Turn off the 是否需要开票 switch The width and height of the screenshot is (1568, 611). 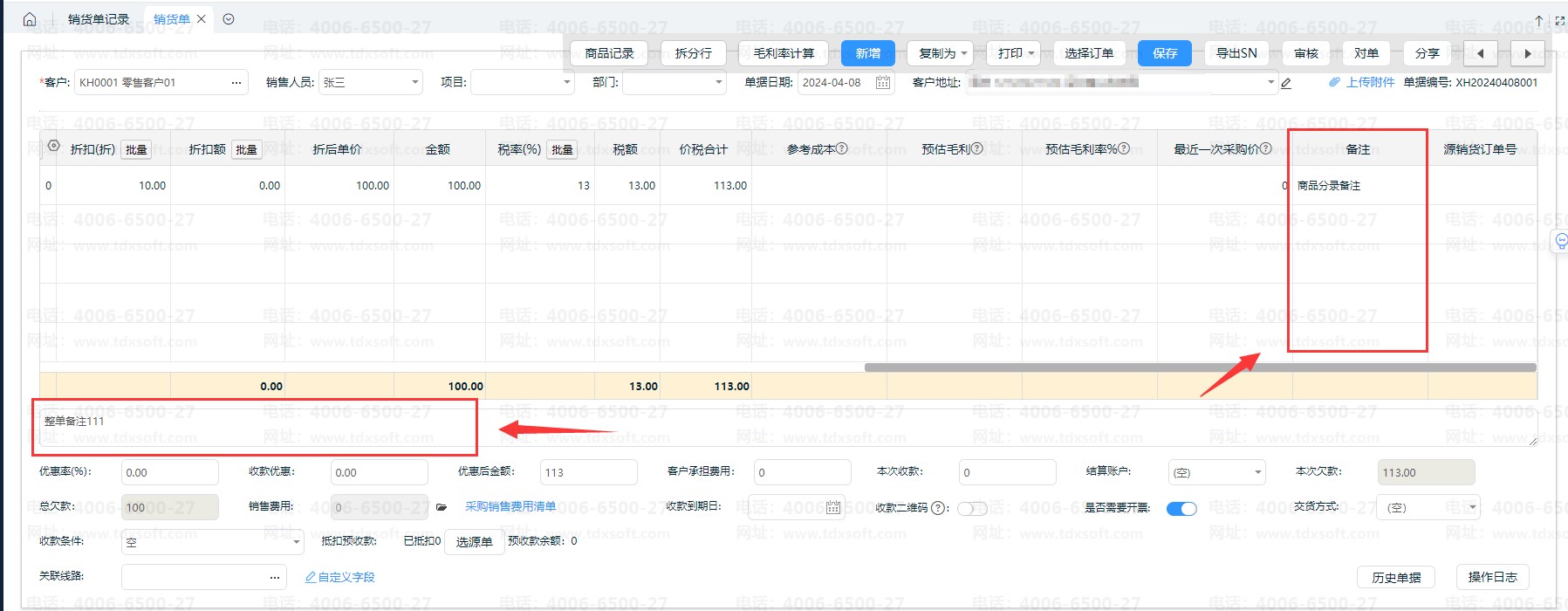[x=1181, y=508]
